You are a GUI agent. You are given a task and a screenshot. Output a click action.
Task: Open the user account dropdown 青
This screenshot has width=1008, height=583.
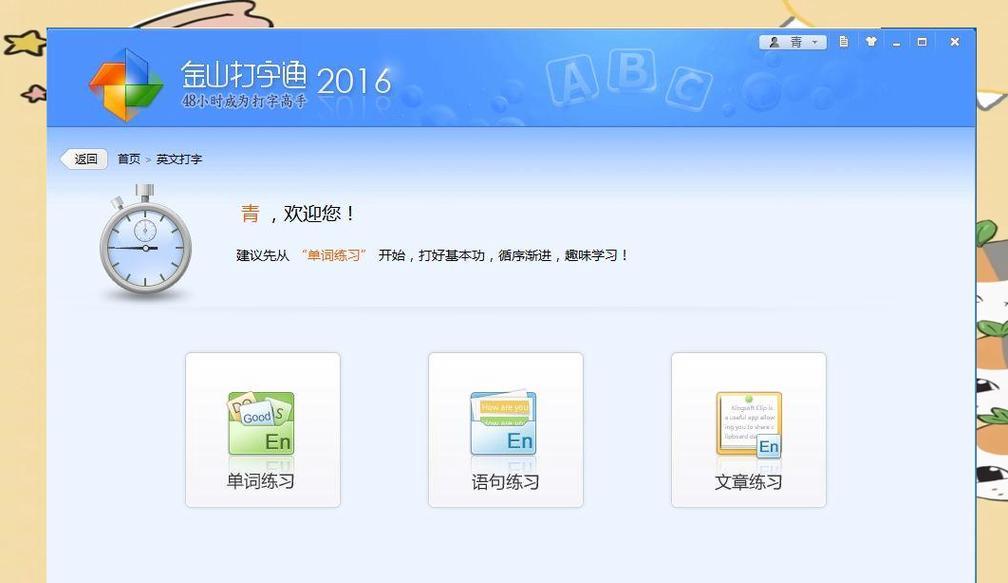point(793,42)
